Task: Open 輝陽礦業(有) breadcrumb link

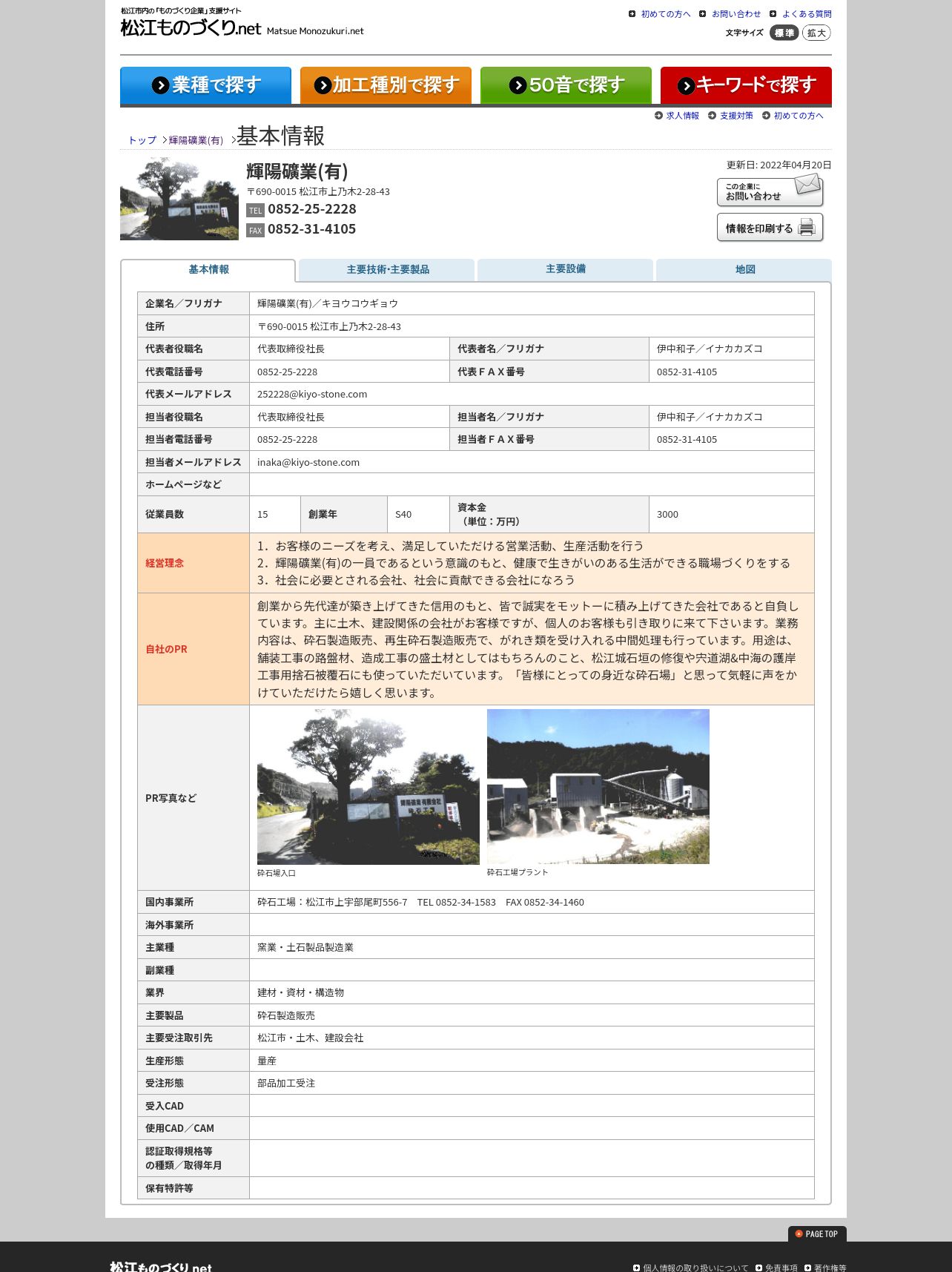Action: point(196,140)
